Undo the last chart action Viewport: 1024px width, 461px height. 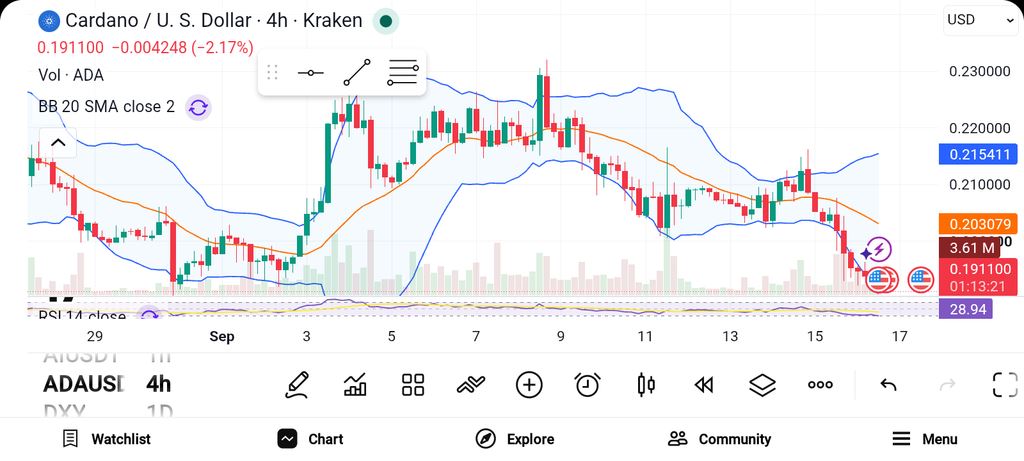[888, 385]
